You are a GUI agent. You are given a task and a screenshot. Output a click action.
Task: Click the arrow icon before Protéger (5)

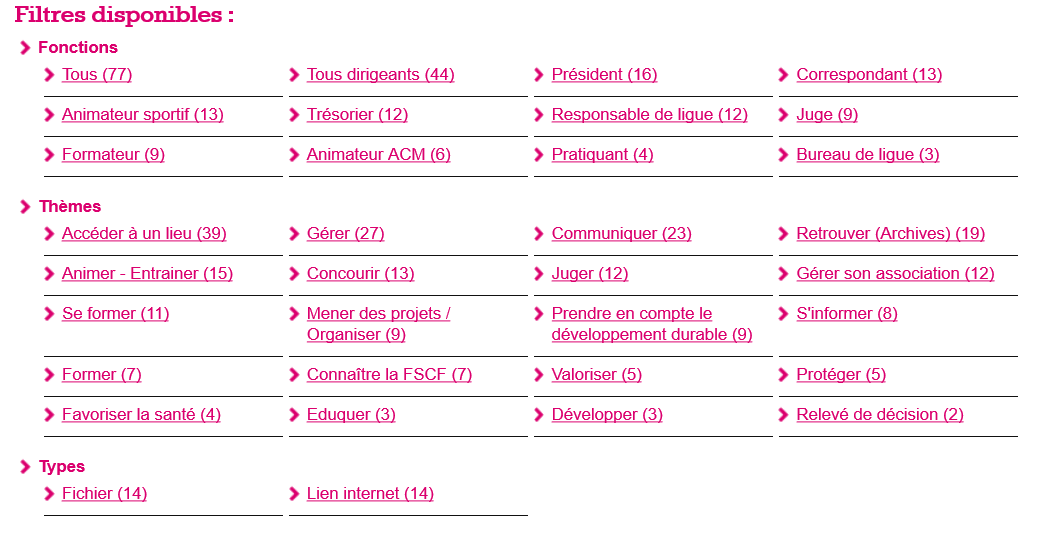point(784,375)
